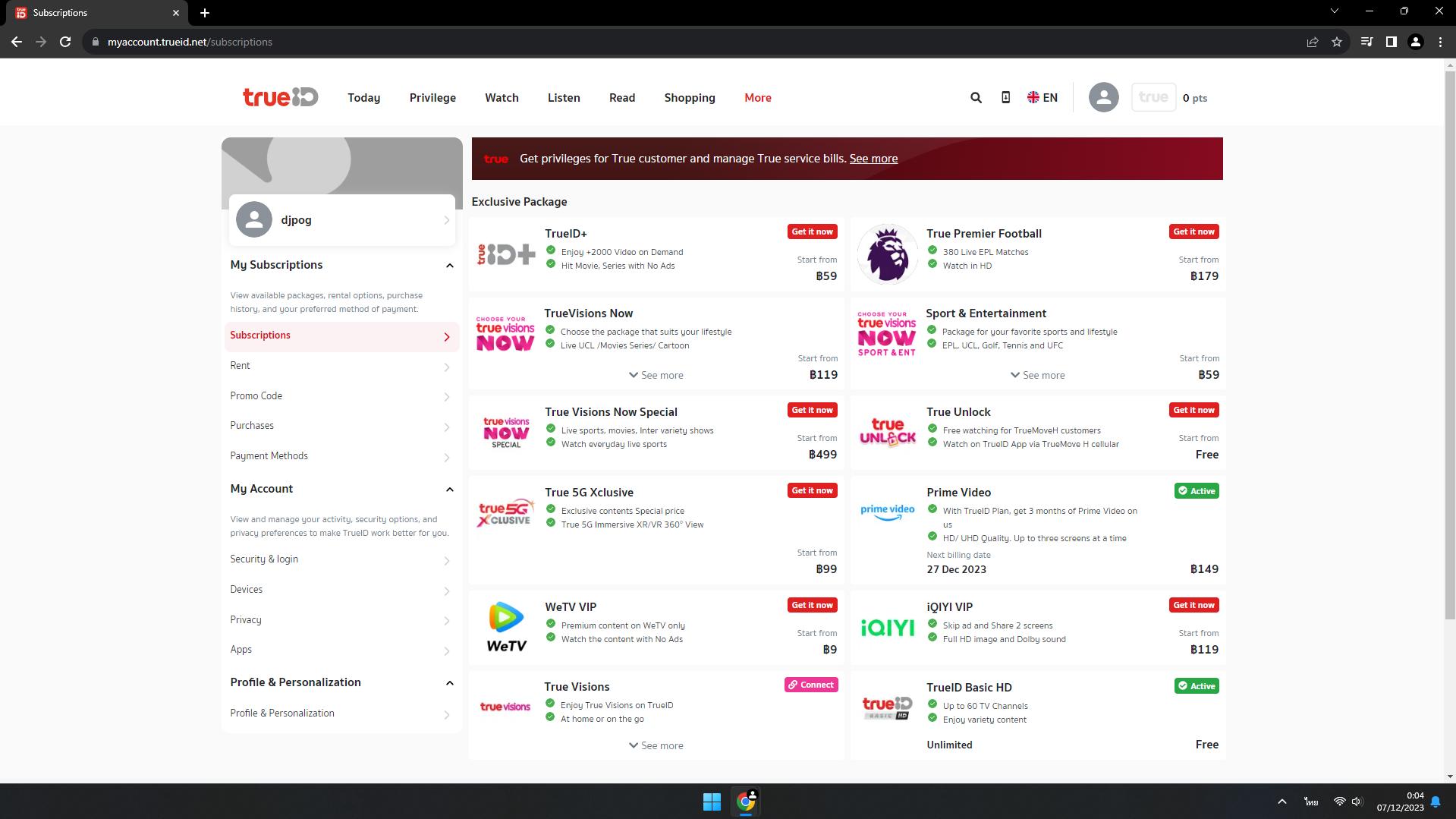Get it now for WeTV VIP
1456x819 pixels.
[x=812, y=605]
